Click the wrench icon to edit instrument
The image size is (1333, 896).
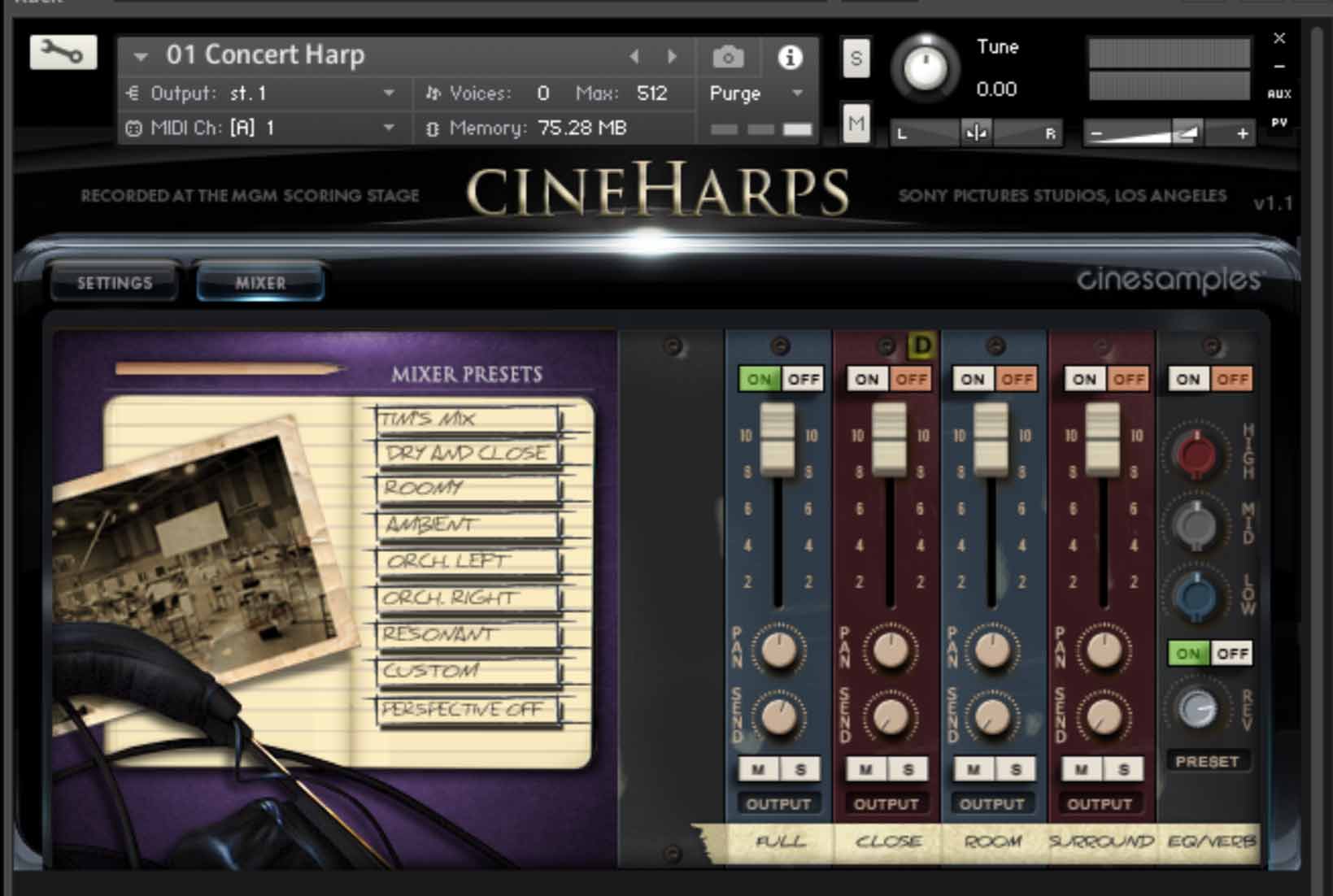coord(63,54)
